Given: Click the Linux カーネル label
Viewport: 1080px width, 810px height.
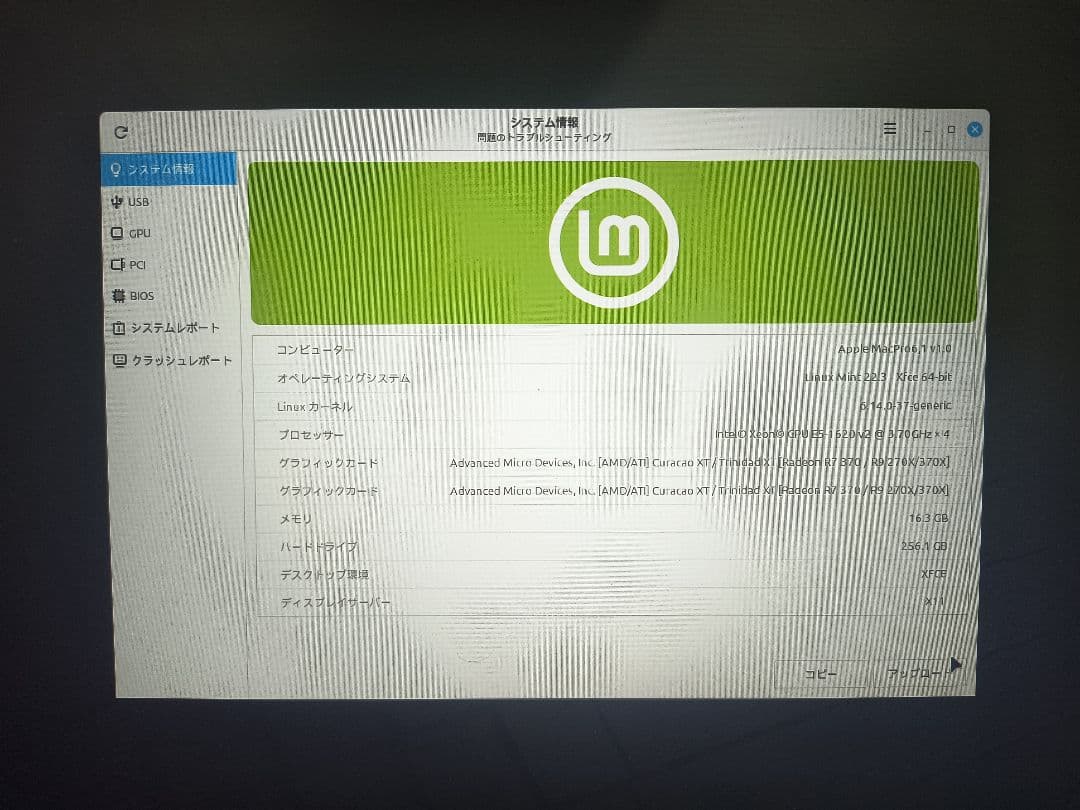Looking at the screenshot, I should [315, 406].
